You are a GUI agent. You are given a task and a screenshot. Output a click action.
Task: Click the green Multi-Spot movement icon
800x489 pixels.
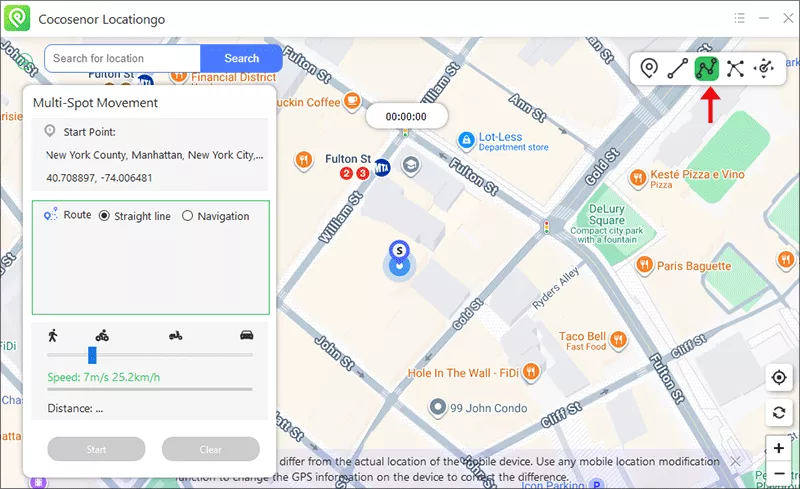tap(707, 68)
